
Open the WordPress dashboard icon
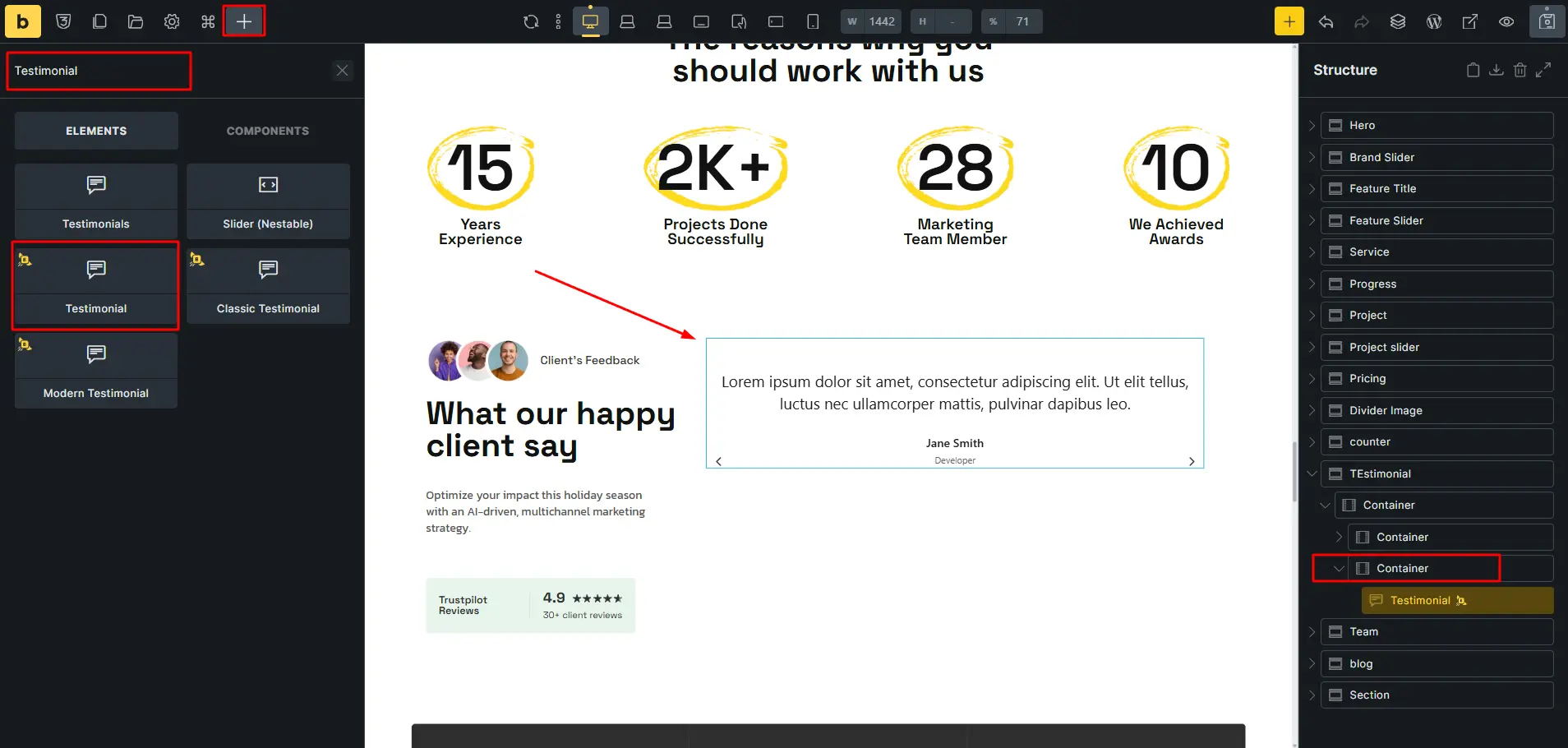coord(1434,22)
